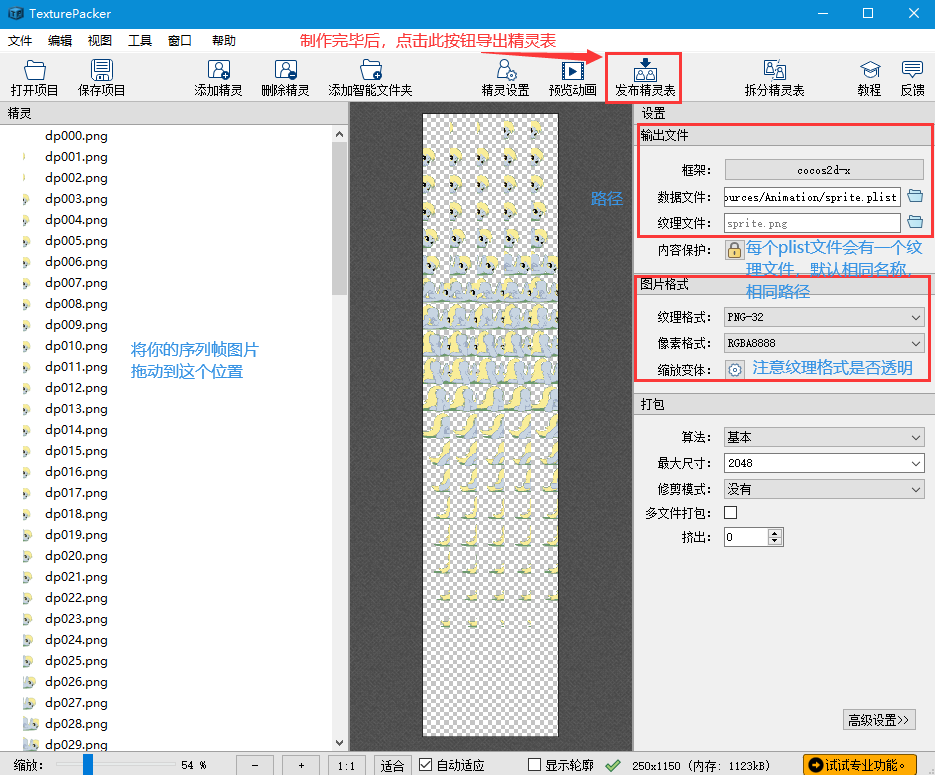This screenshot has height=775, width=935.
Task: Increase the 挤出 value with up arrow
Action: pos(775,533)
